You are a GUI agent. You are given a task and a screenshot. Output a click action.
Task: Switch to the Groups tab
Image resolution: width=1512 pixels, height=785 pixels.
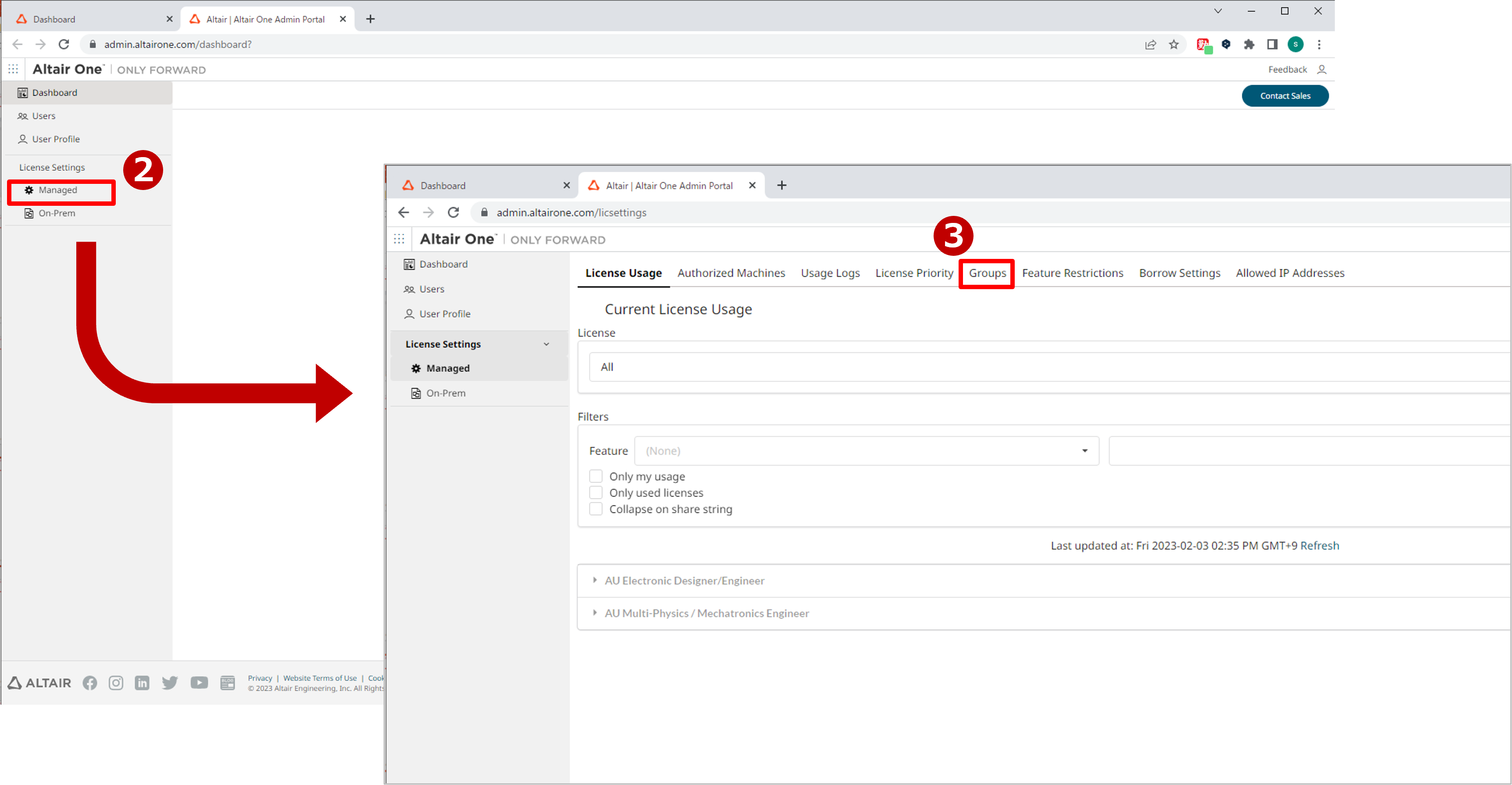tap(987, 273)
